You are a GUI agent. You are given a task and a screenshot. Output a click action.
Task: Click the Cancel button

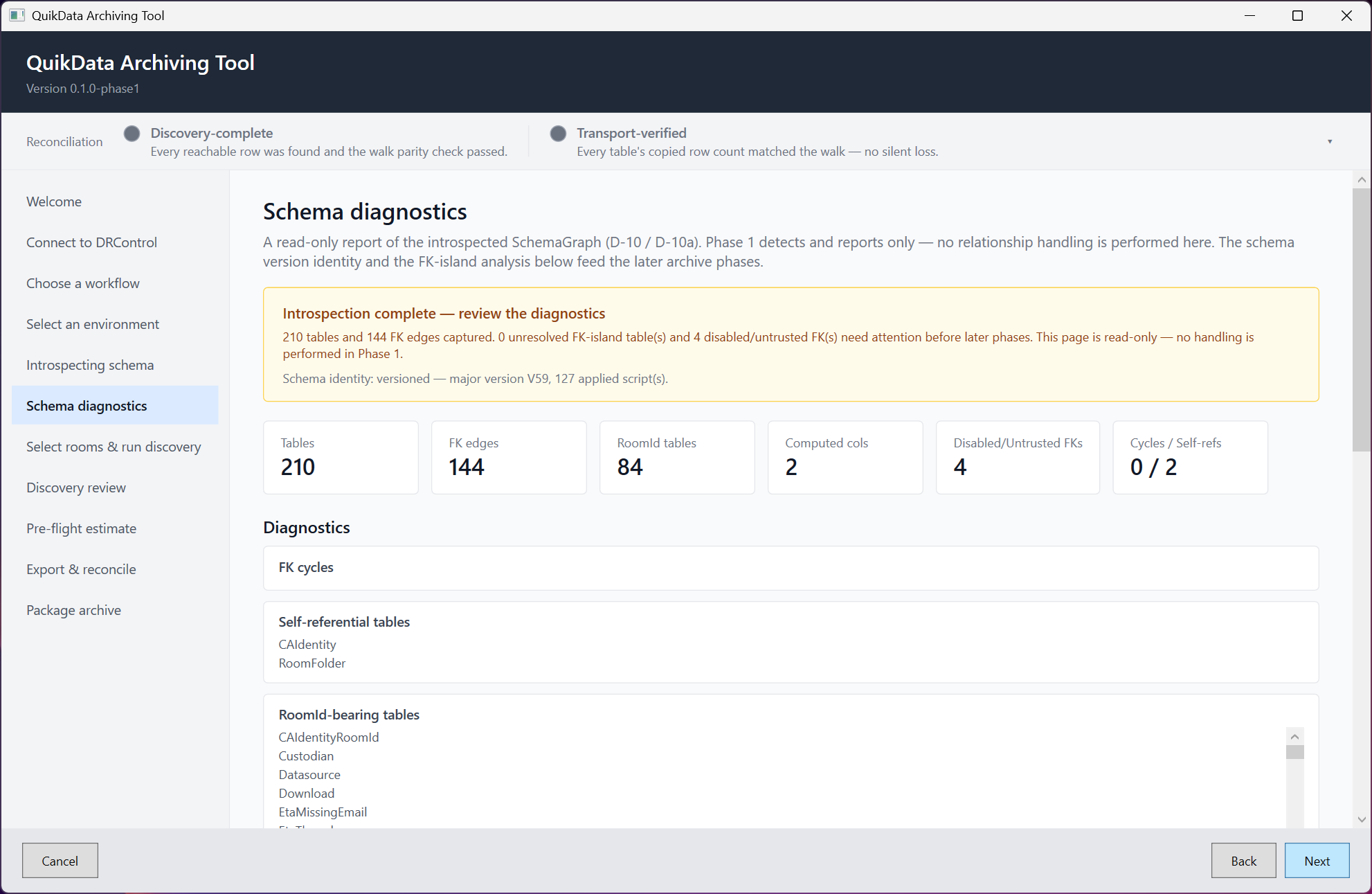(60, 861)
